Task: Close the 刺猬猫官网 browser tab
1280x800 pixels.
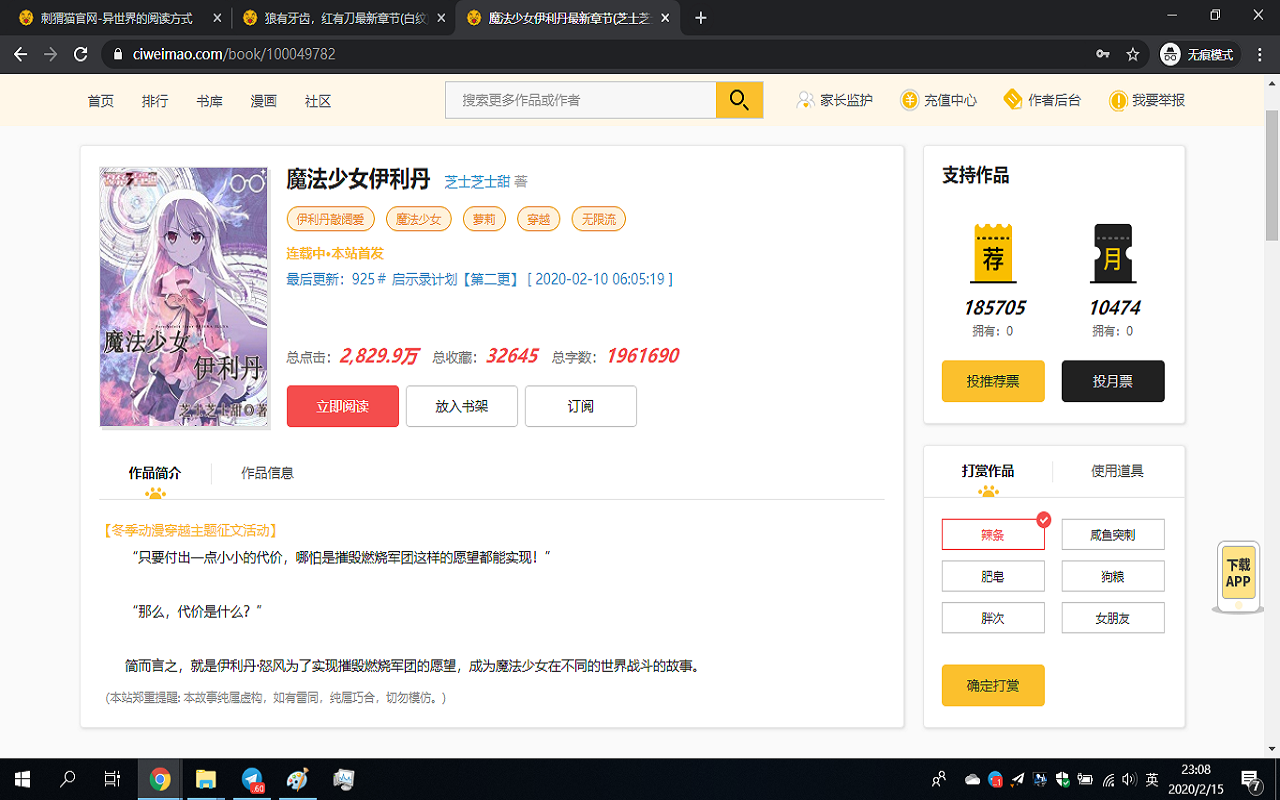Action: 216,18
